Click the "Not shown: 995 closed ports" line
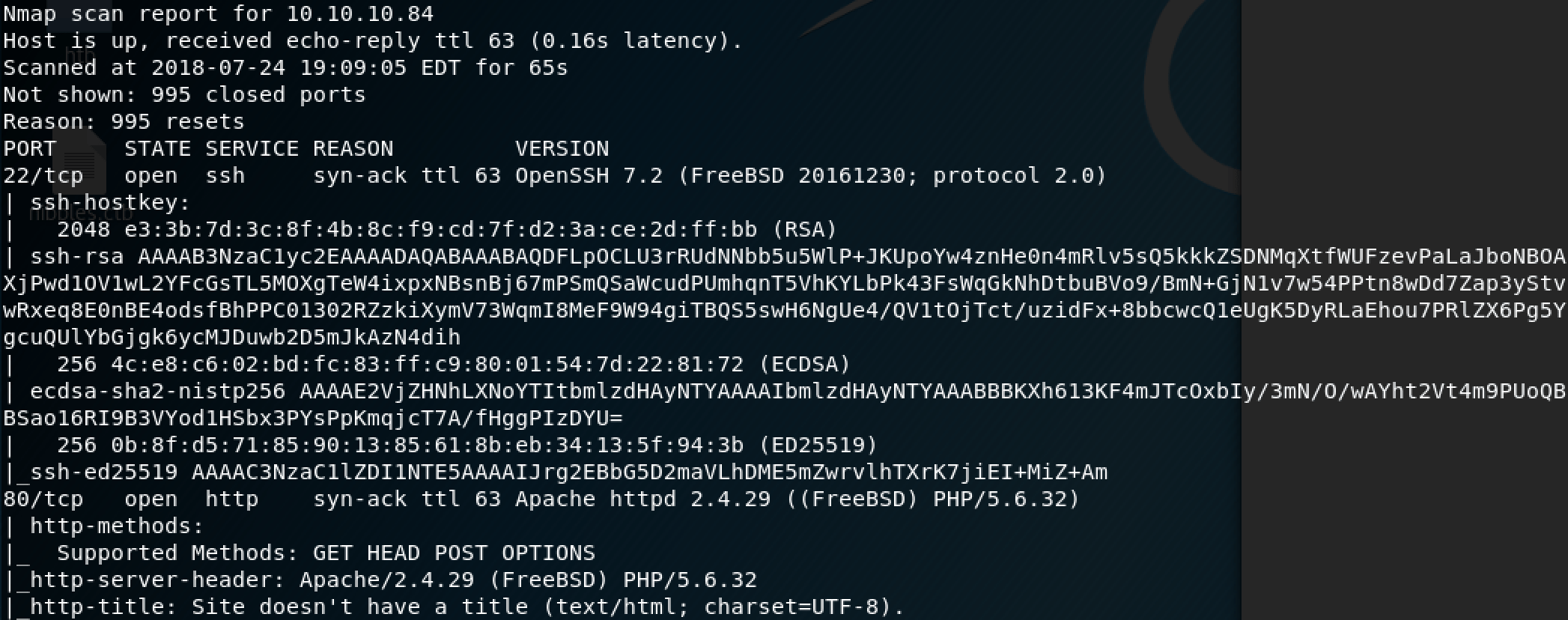Viewport: 1568px width, 620px height. coord(184,95)
